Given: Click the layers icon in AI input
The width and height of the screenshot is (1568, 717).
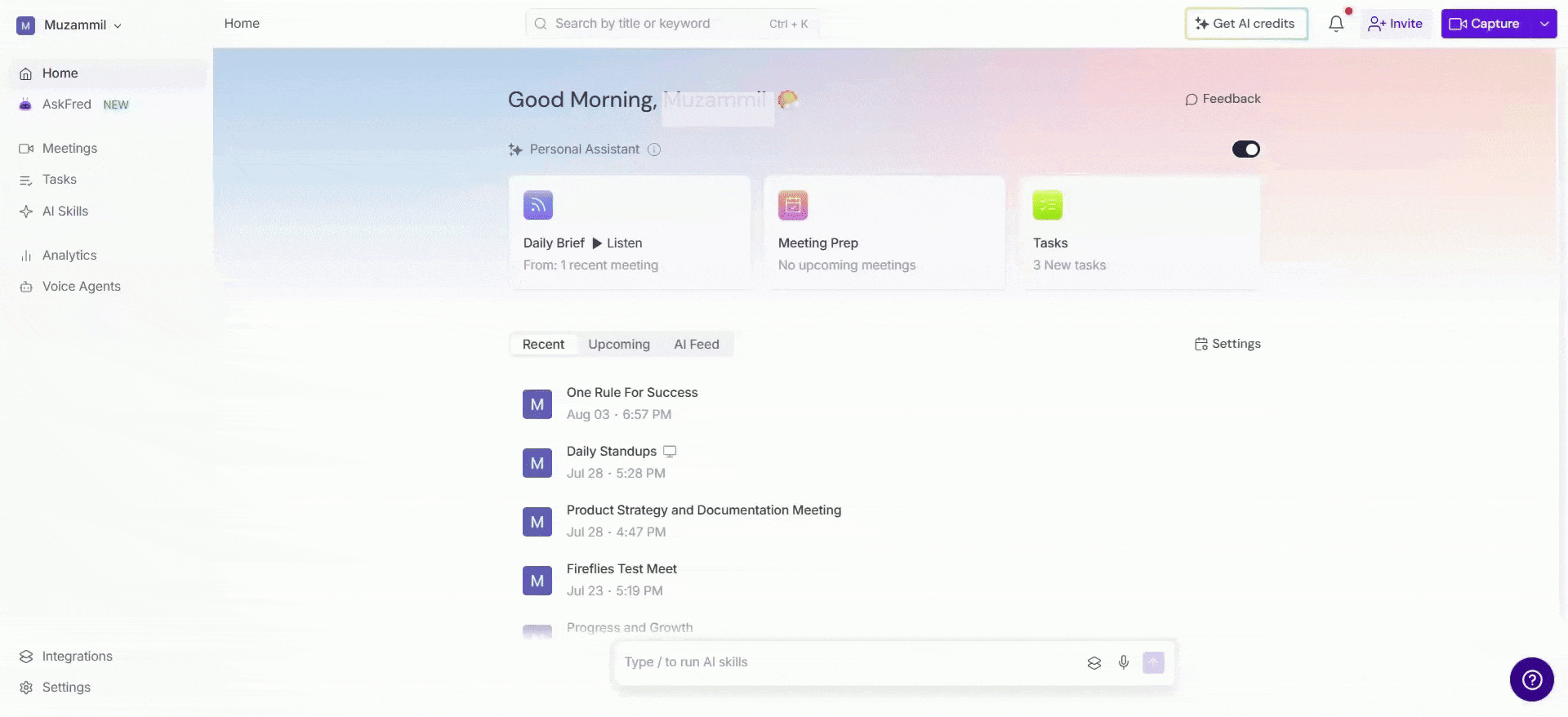Looking at the screenshot, I should (x=1094, y=662).
